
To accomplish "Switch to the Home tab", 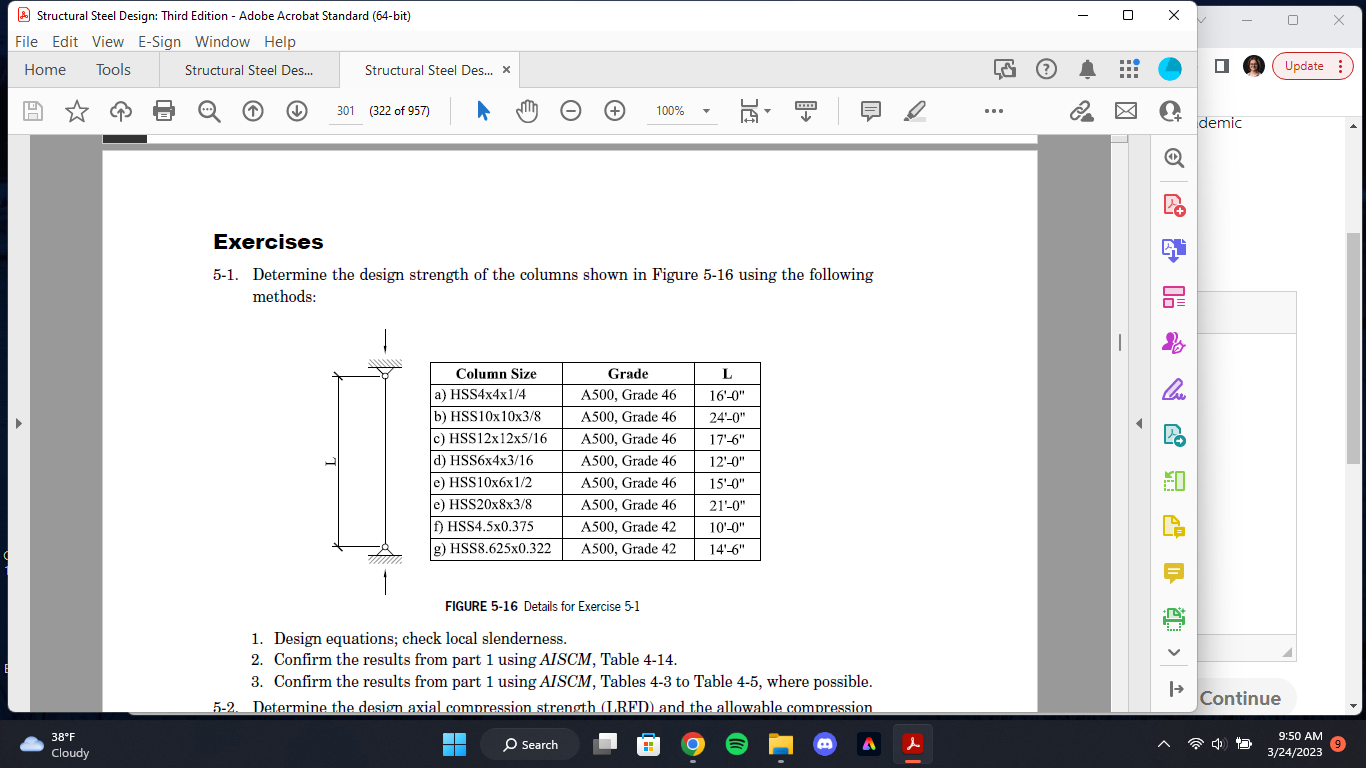I will [44, 70].
